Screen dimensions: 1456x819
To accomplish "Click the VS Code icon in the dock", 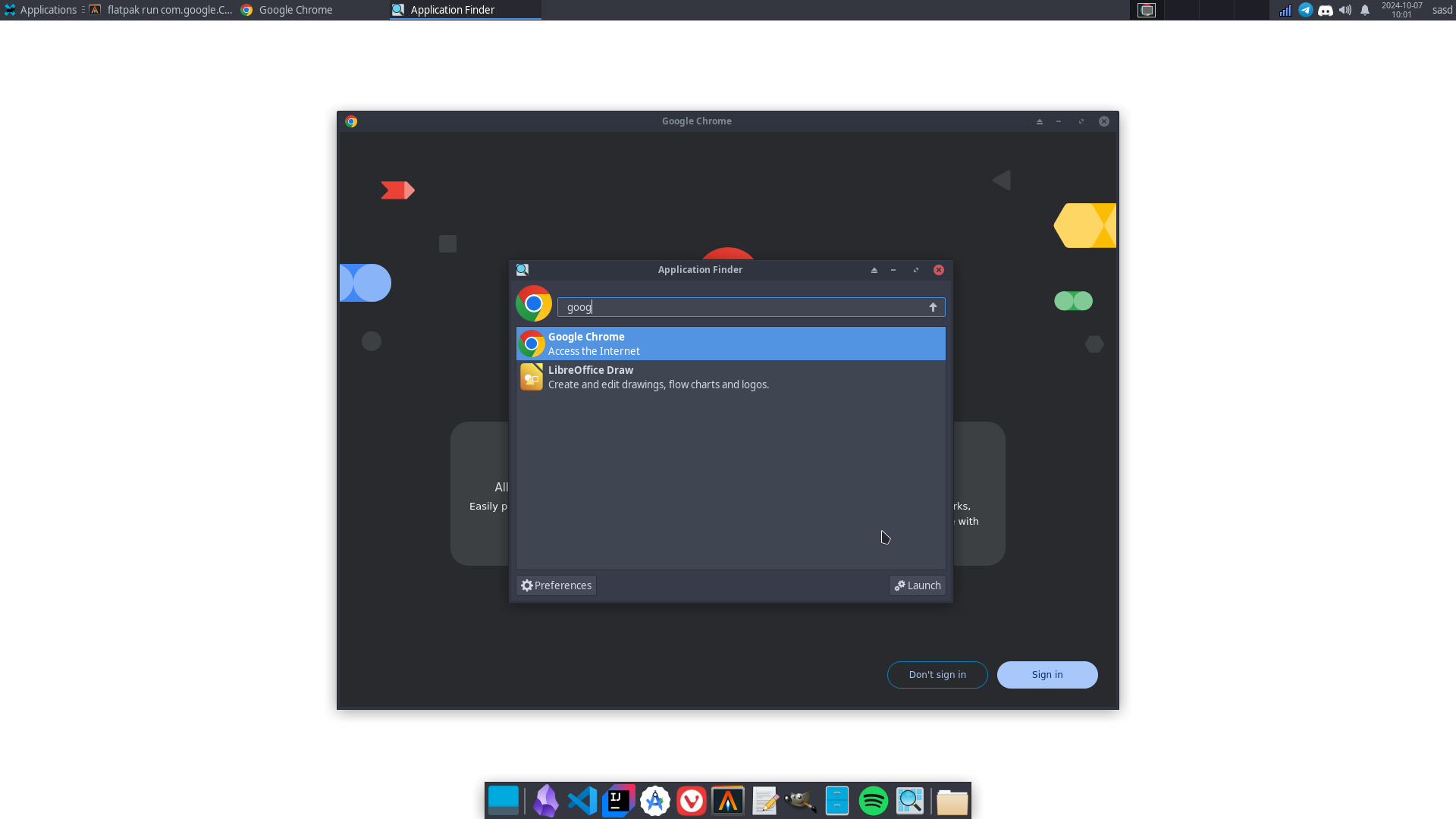I will 582,800.
